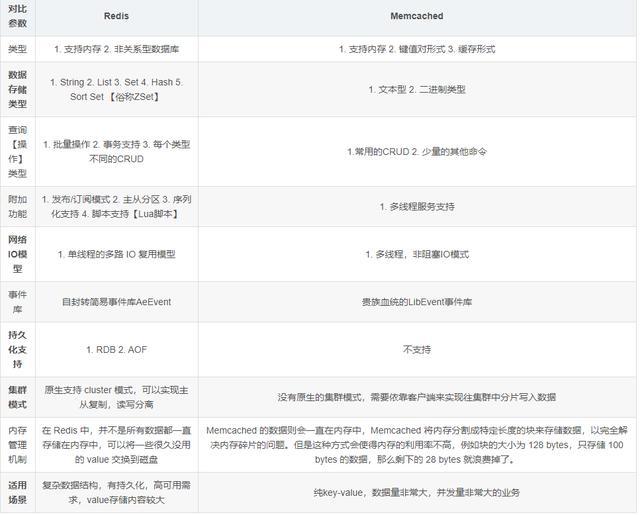Select cell '单线程的多路 IO 复用模型'
The height and width of the screenshot is (515, 640).
(x=116, y=255)
